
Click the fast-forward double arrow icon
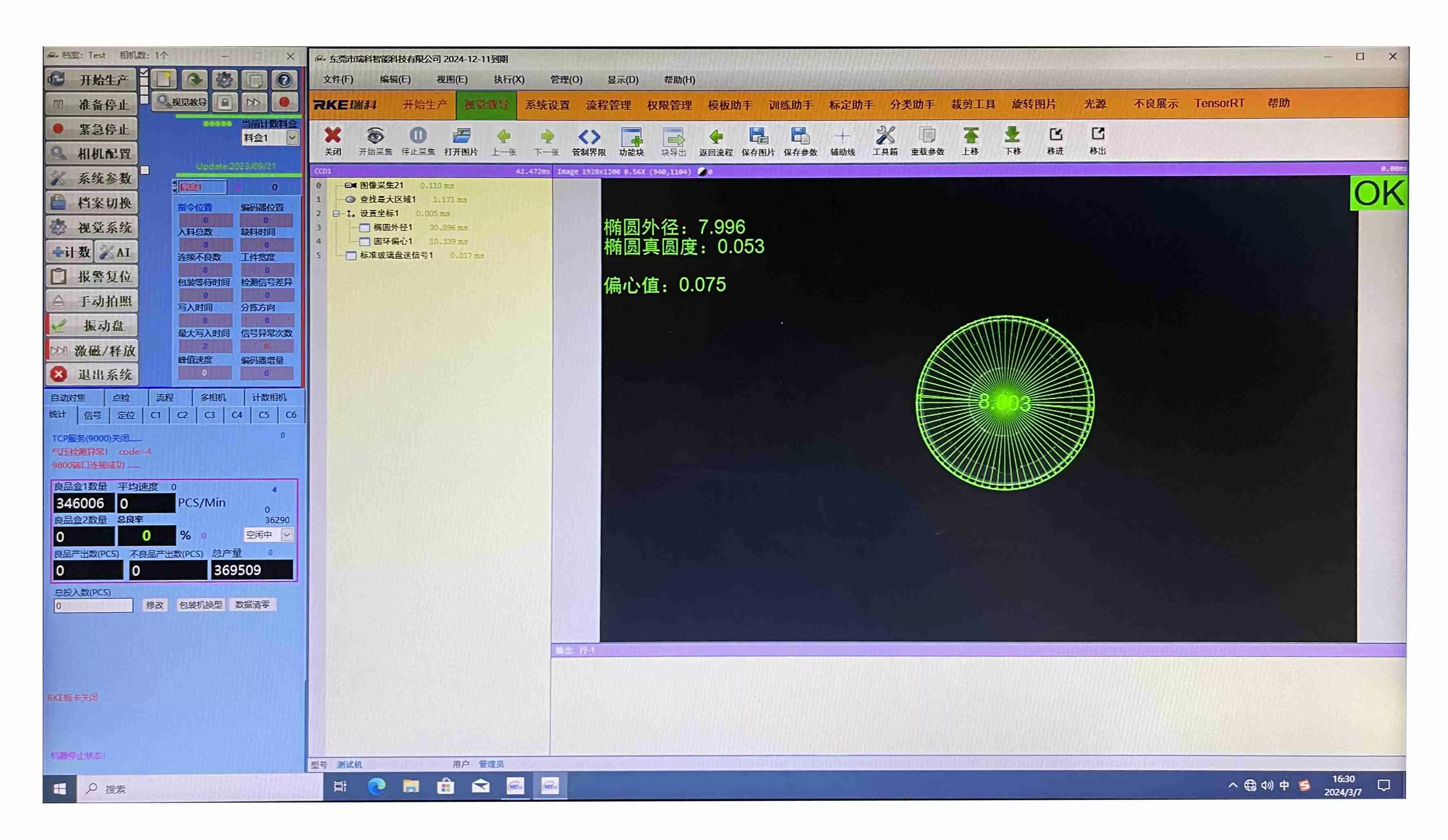254,103
